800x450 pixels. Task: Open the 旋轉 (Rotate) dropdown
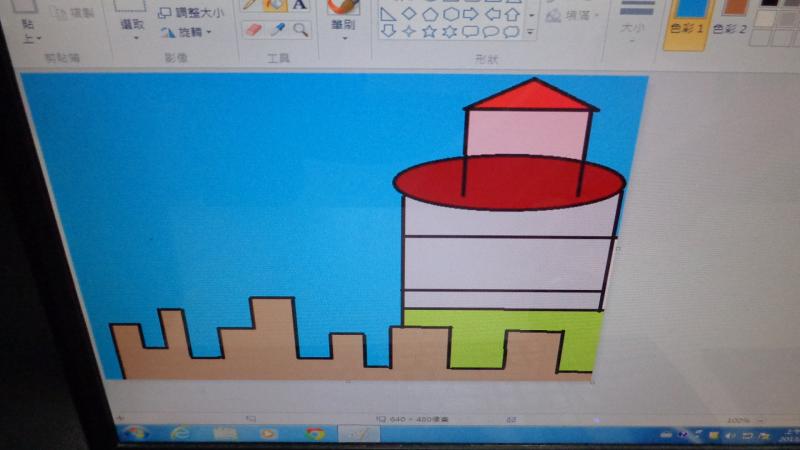186,32
